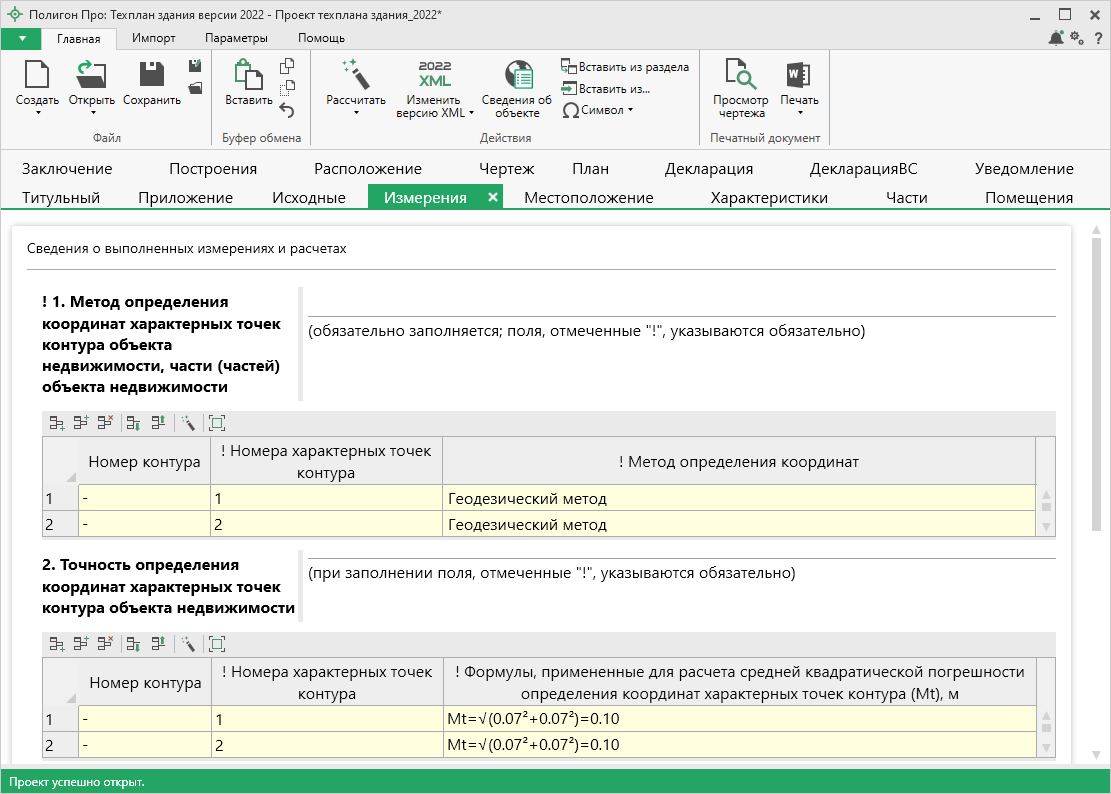Click Вставить из раздела button

625,67
